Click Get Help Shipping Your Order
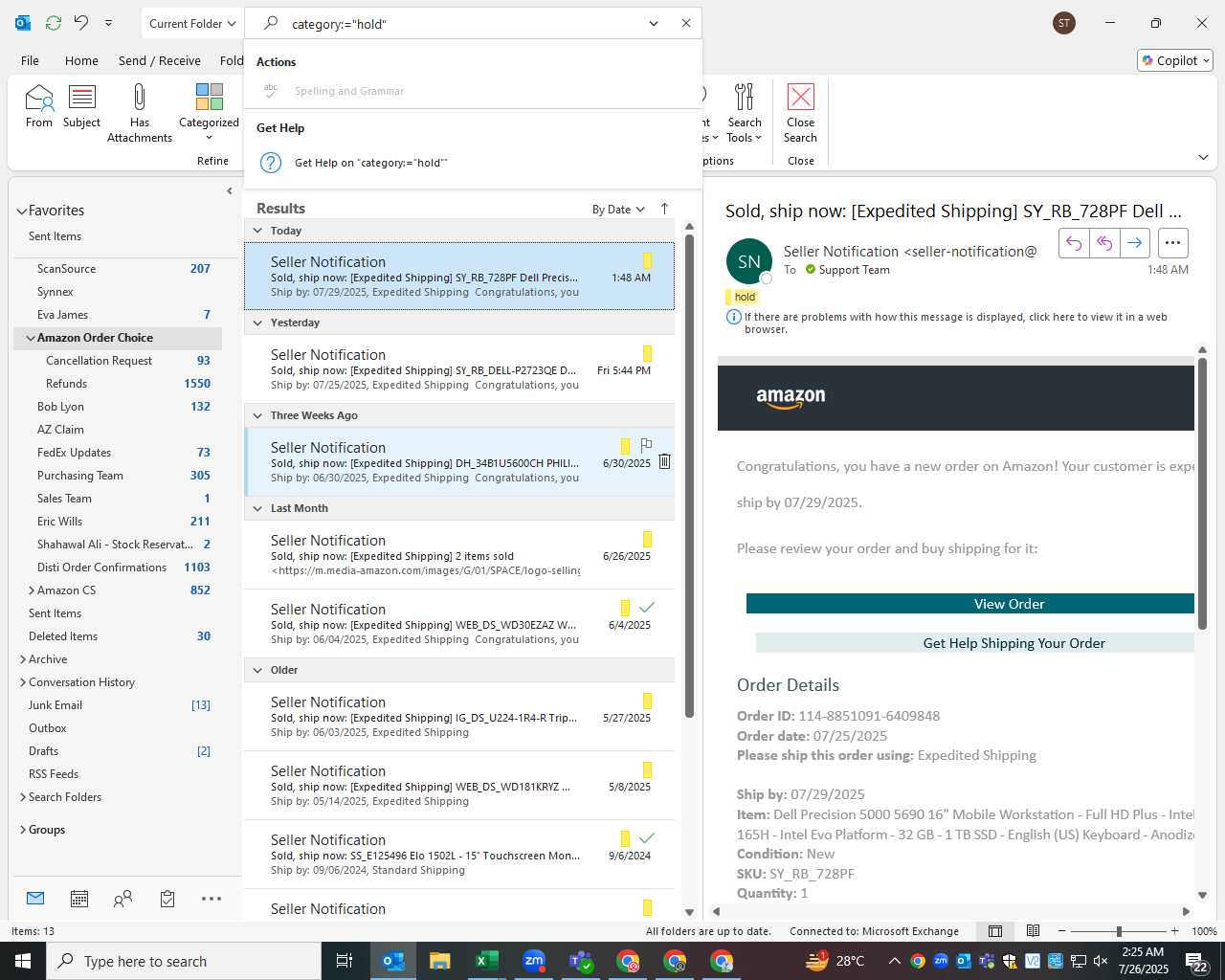This screenshot has height=980, width=1225. tap(975, 643)
